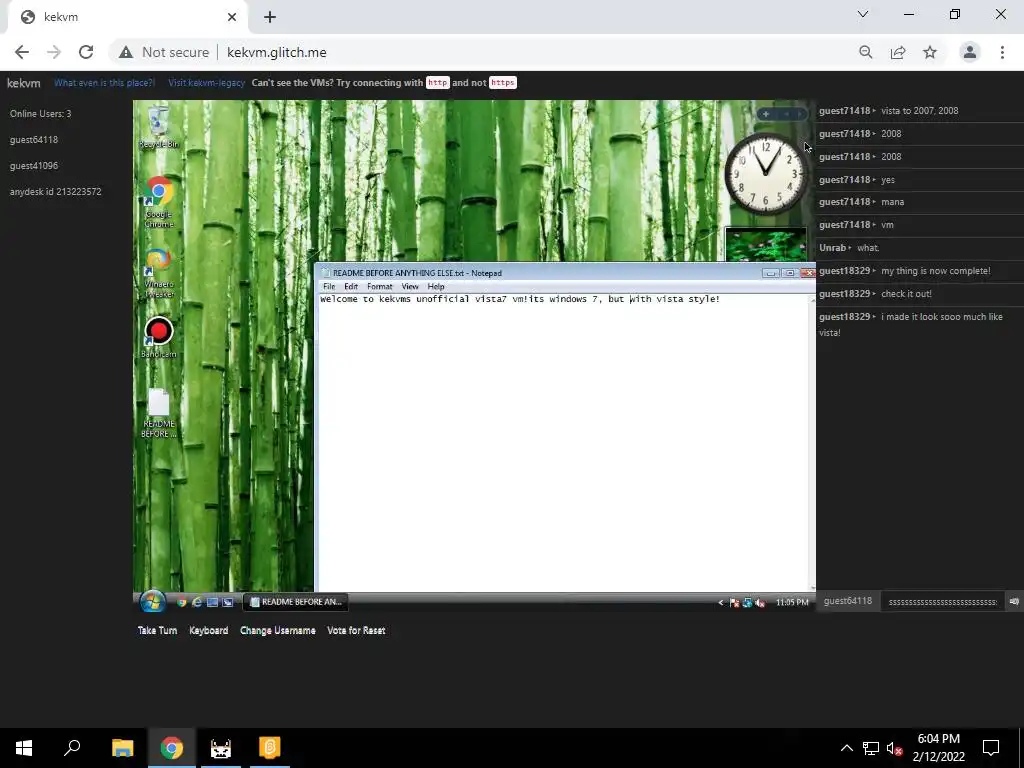1024x768 pixels.
Task: Click Action Center flag icon in VM tray
Action: point(734,603)
